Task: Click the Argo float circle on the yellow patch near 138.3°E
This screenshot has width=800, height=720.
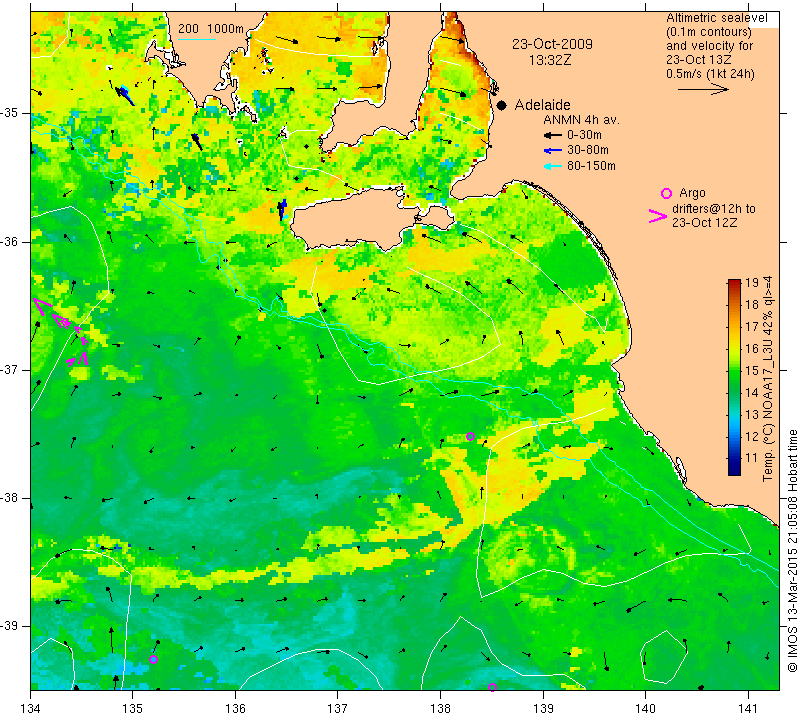Action: point(470,436)
